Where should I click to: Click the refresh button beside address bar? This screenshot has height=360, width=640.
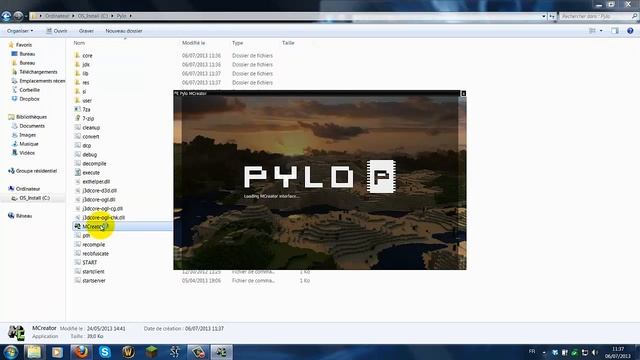[552, 16]
